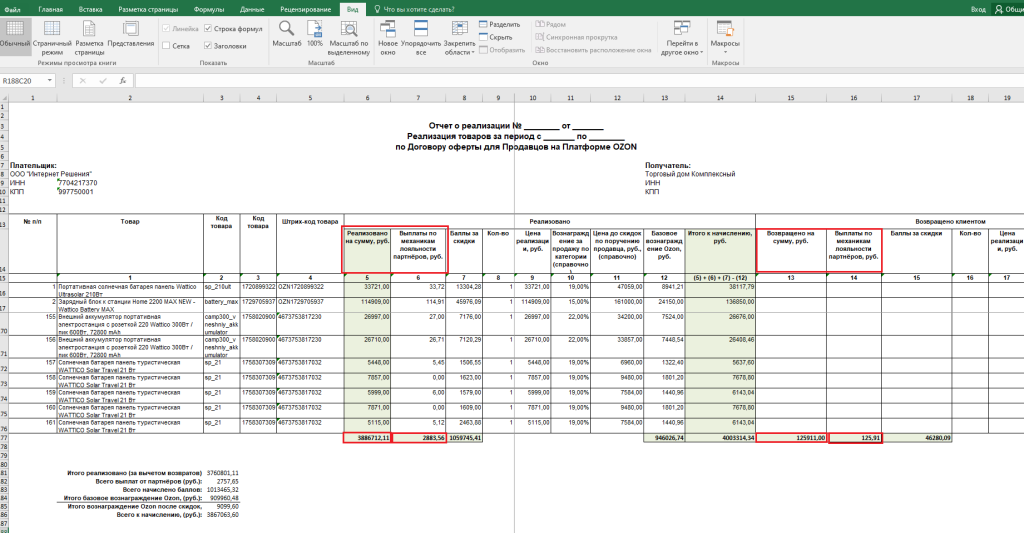Open the Файл menu tab
1024x533 pixels.
[12, 10]
